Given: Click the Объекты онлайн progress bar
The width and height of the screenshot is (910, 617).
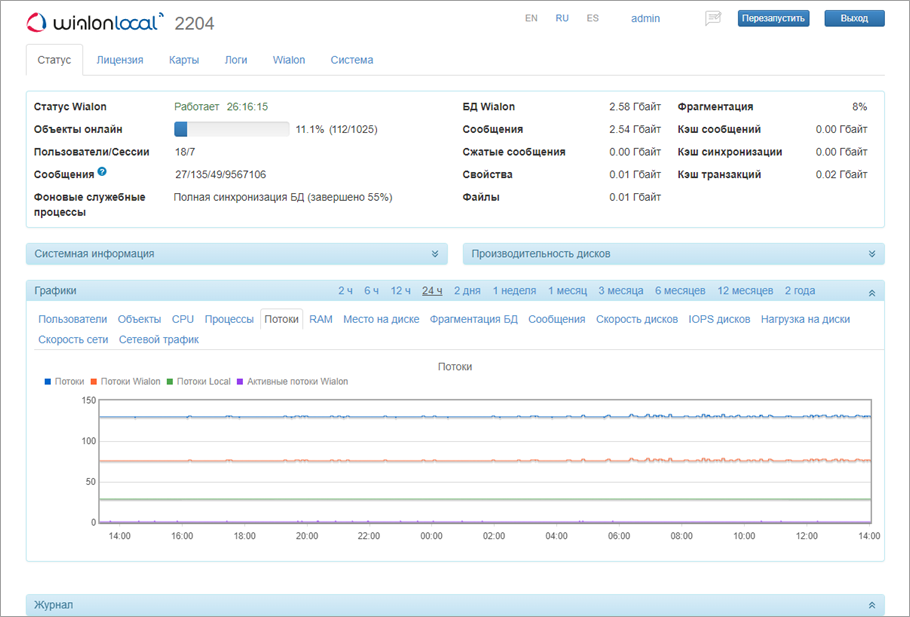Looking at the screenshot, I should pyautogui.click(x=231, y=129).
